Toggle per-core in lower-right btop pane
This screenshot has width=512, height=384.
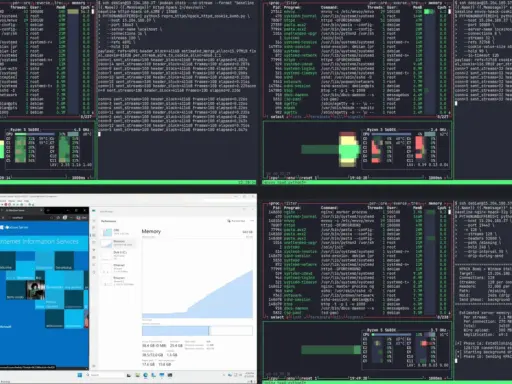(378, 203)
